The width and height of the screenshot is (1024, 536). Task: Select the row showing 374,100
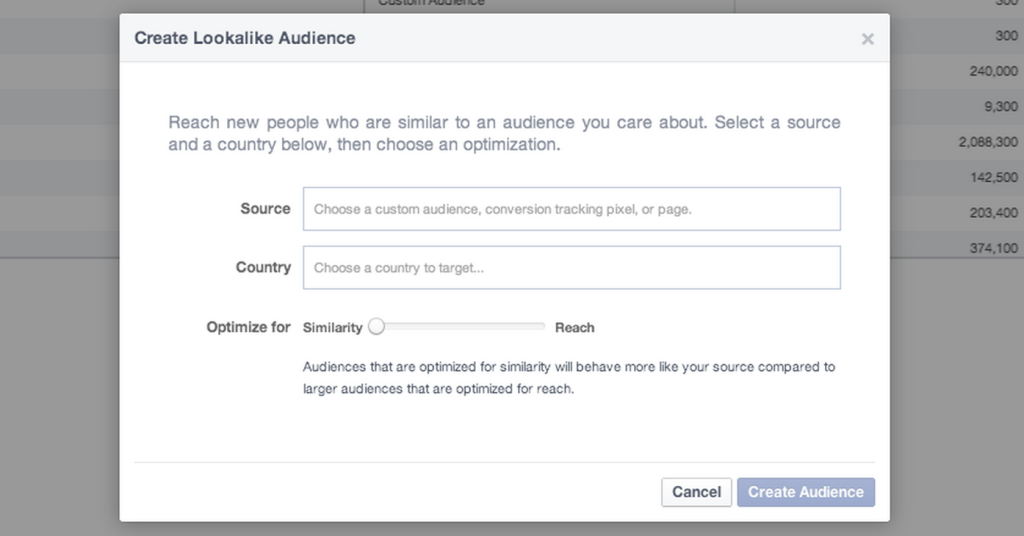coord(993,248)
